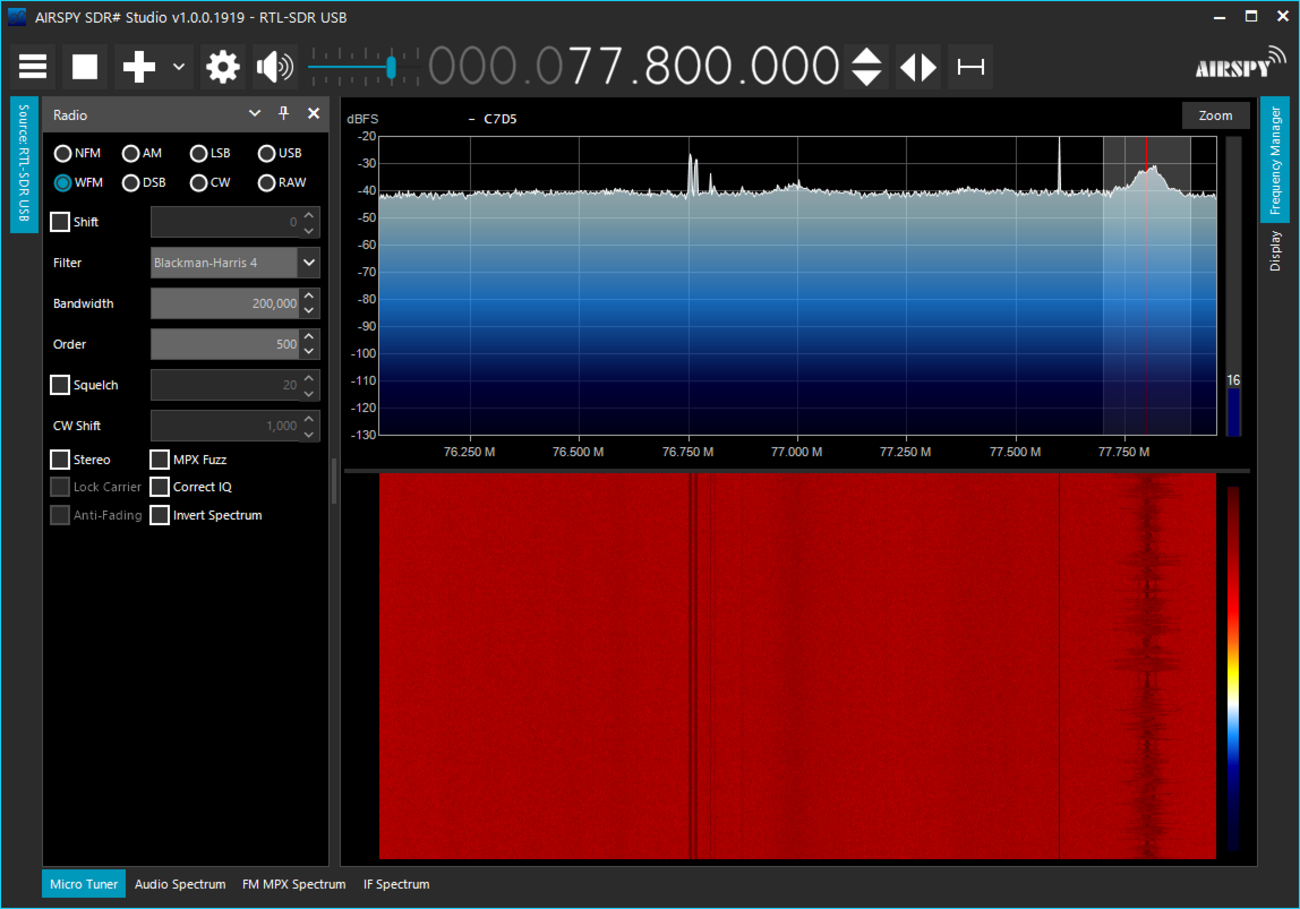Click the 77.000 M frequency axis label
This screenshot has height=909, width=1300.
(x=797, y=452)
